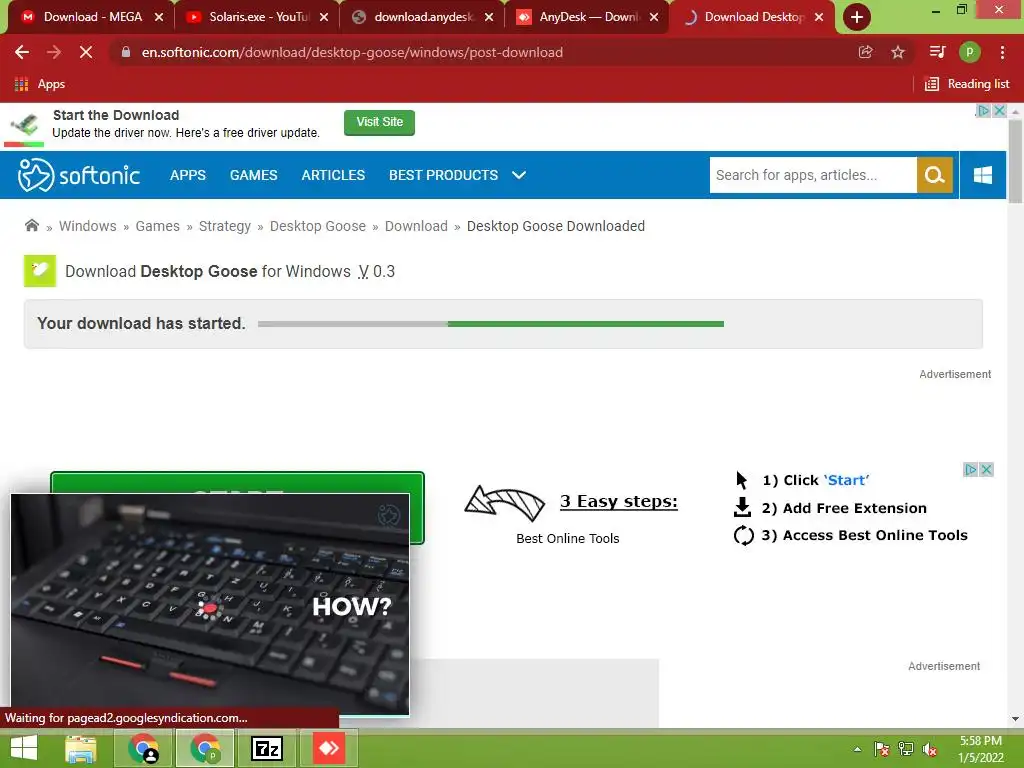Click the forward navigation arrow
Image resolution: width=1024 pixels, height=768 pixels.
(x=54, y=52)
